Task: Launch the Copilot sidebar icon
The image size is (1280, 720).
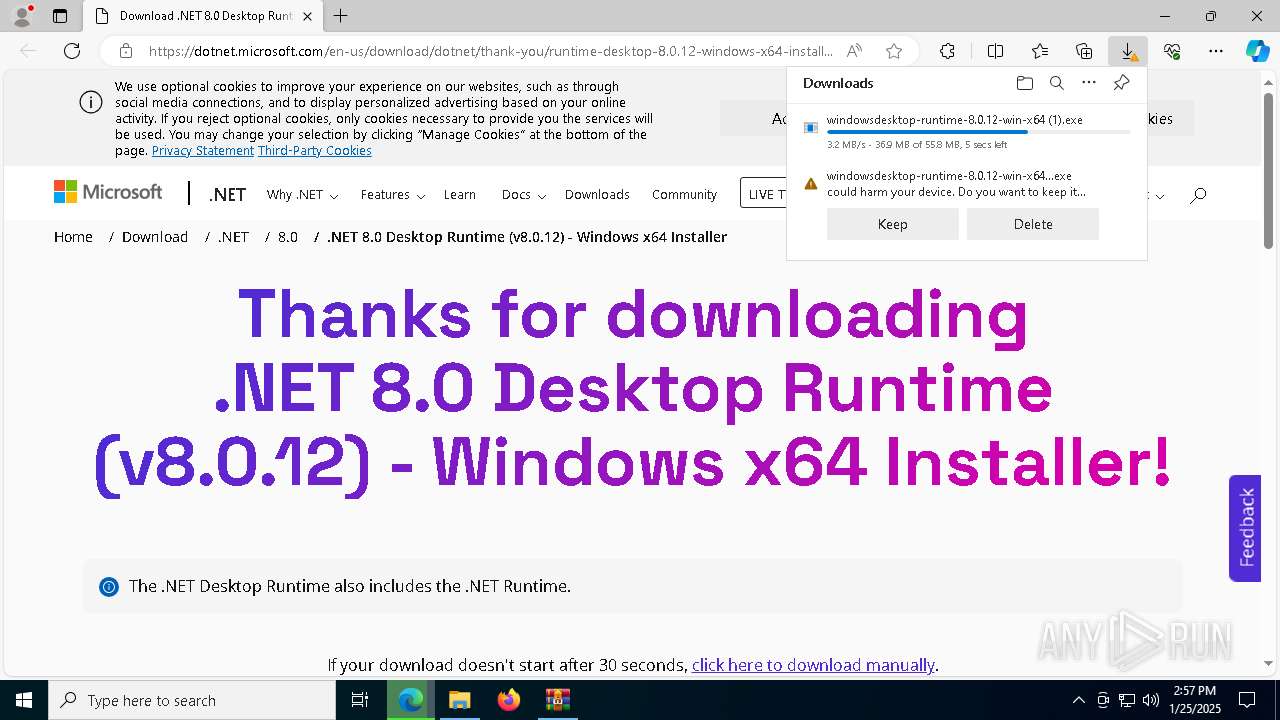Action: point(1257,51)
